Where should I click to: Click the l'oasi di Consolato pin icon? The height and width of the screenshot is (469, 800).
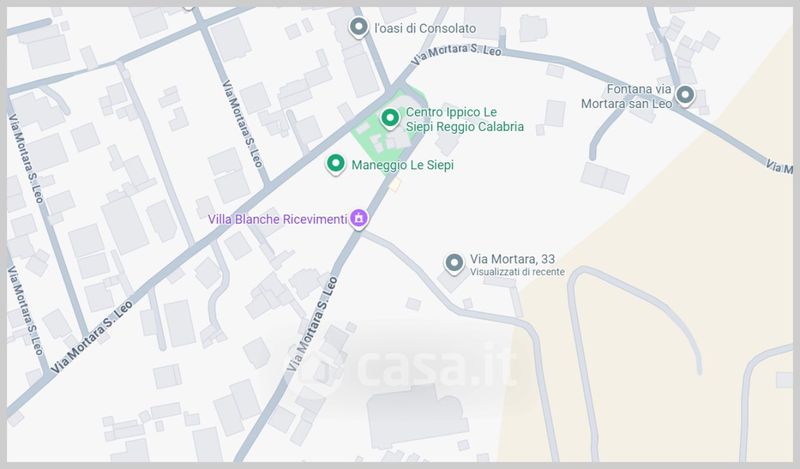[359, 27]
